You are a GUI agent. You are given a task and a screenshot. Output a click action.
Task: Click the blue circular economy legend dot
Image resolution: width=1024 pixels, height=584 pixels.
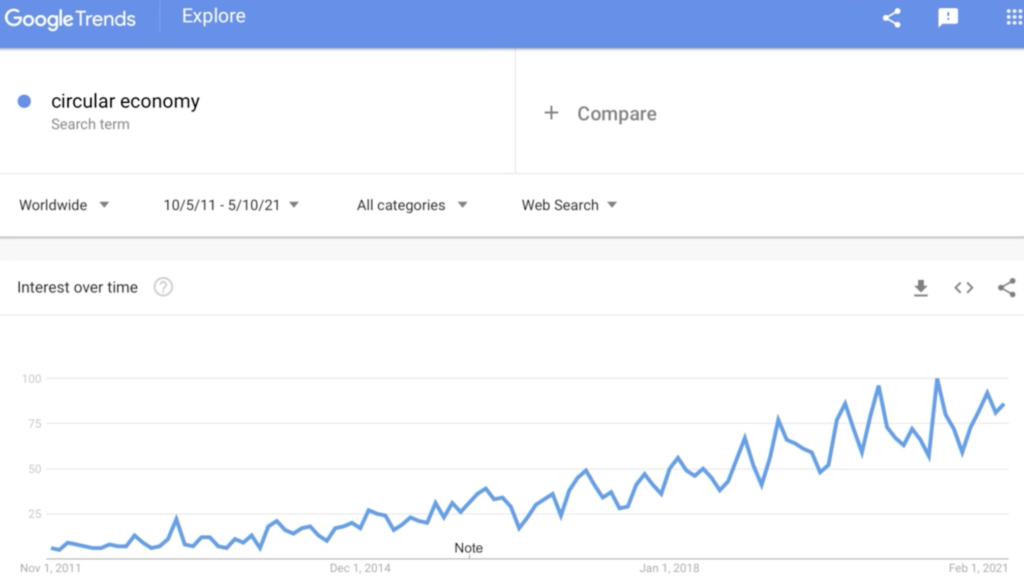(23, 101)
